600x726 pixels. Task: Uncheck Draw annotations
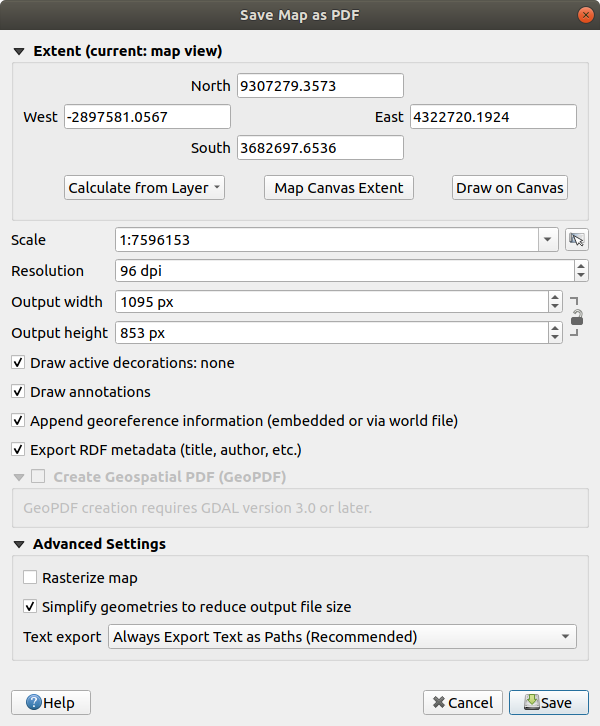point(19,392)
